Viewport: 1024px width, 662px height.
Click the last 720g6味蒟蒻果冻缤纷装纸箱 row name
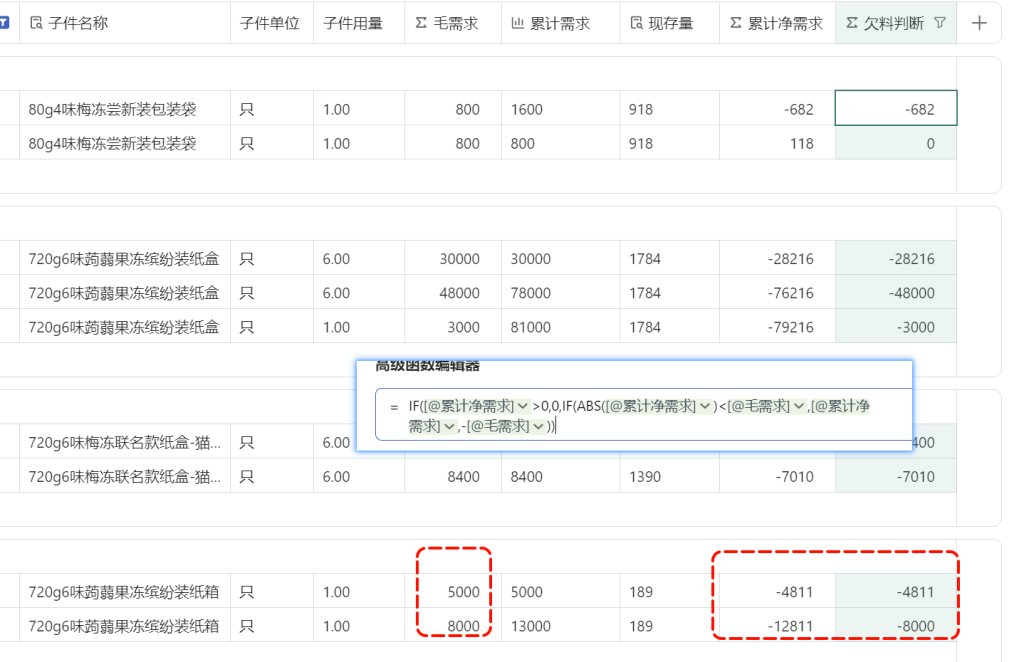[x=123, y=626]
